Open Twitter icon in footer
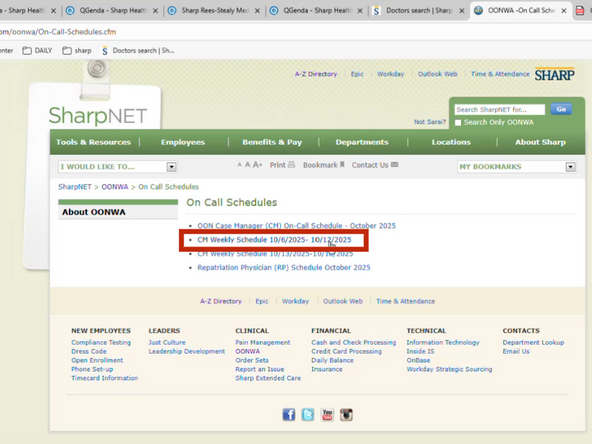This screenshot has width=592, height=444. [308, 415]
